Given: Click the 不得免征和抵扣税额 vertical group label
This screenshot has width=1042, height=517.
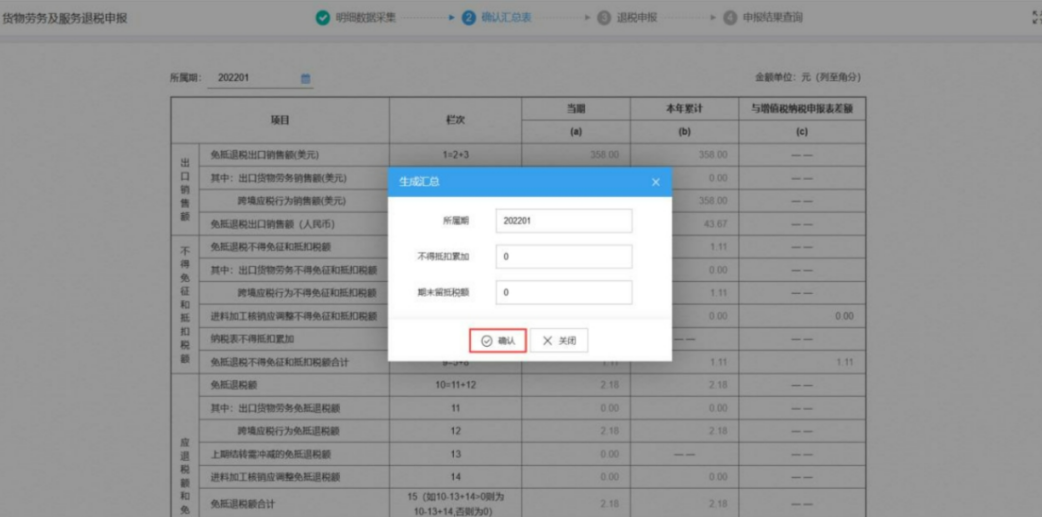Looking at the screenshot, I should coord(184,304).
